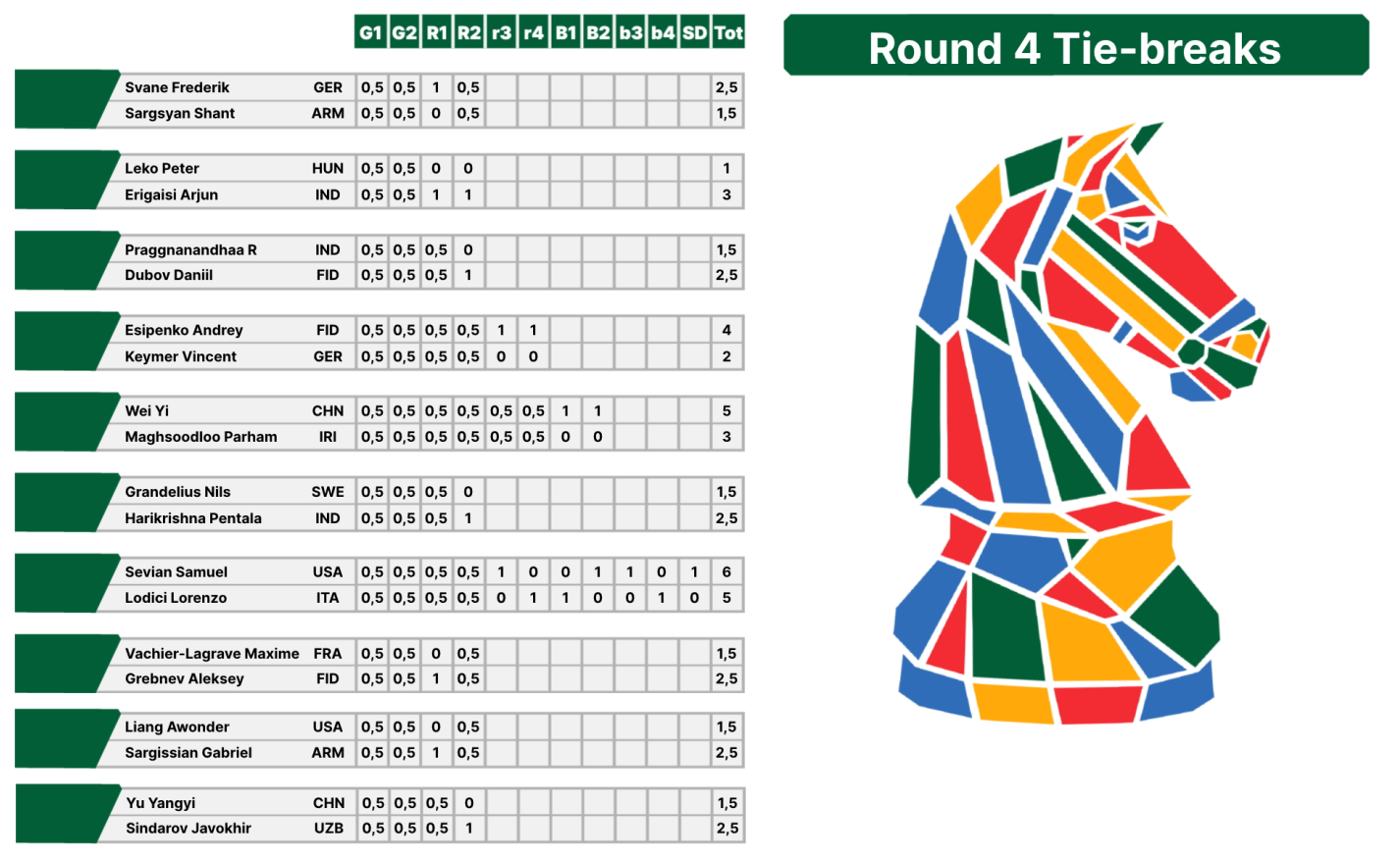Click Lodici Lorenzo's SD game result
Image resolution: width=1400 pixels, height=862 pixels.
[694, 597]
